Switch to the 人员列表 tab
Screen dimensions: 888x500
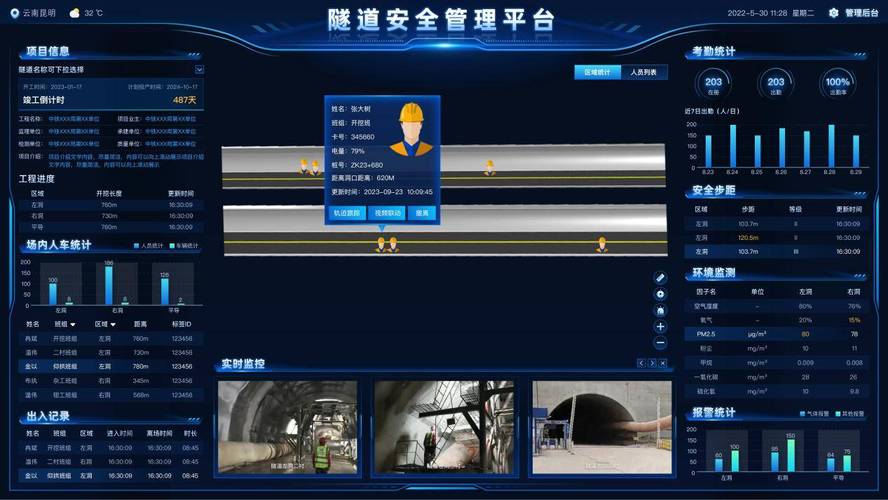tap(644, 72)
